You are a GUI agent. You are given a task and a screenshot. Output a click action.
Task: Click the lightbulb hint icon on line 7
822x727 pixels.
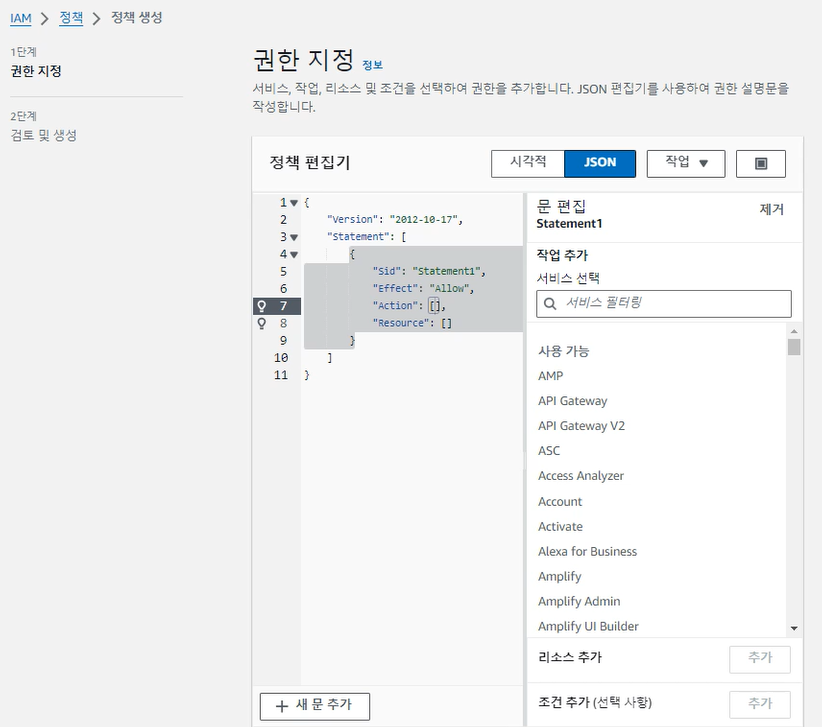pos(262,306)
